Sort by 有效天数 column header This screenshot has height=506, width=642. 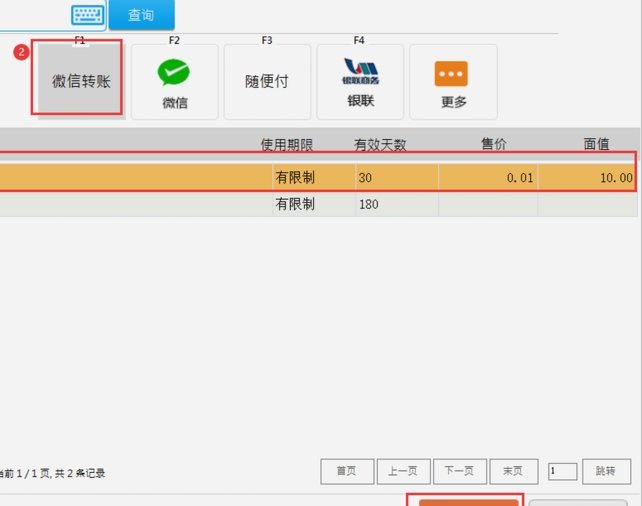[x=380, y=144]
